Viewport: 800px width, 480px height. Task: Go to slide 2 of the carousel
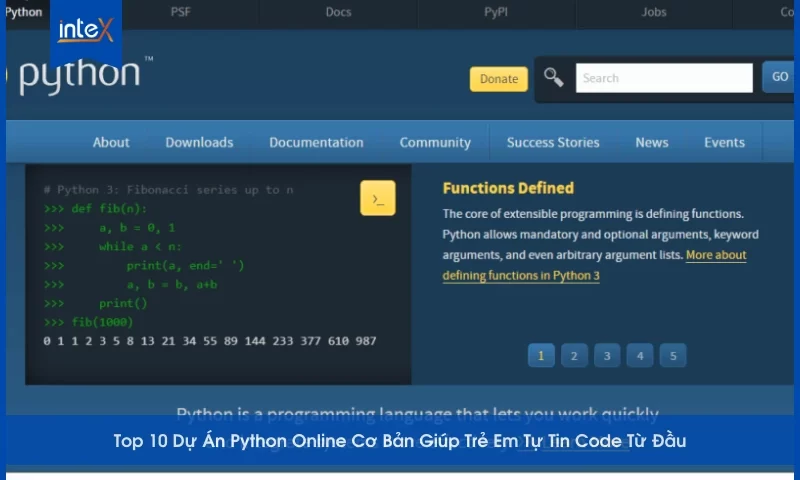pos(574,356)
